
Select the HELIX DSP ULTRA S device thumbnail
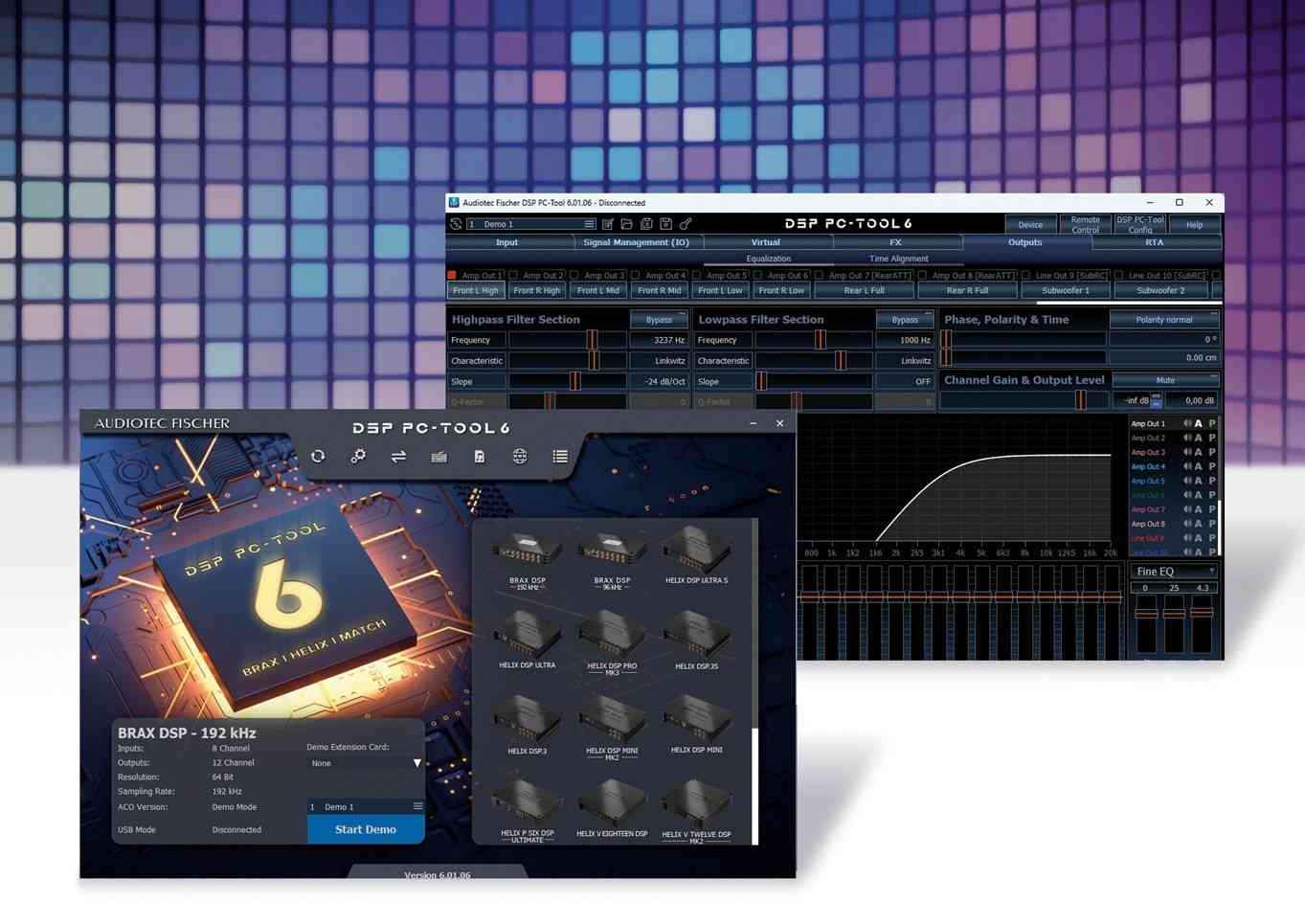(696, 555)
